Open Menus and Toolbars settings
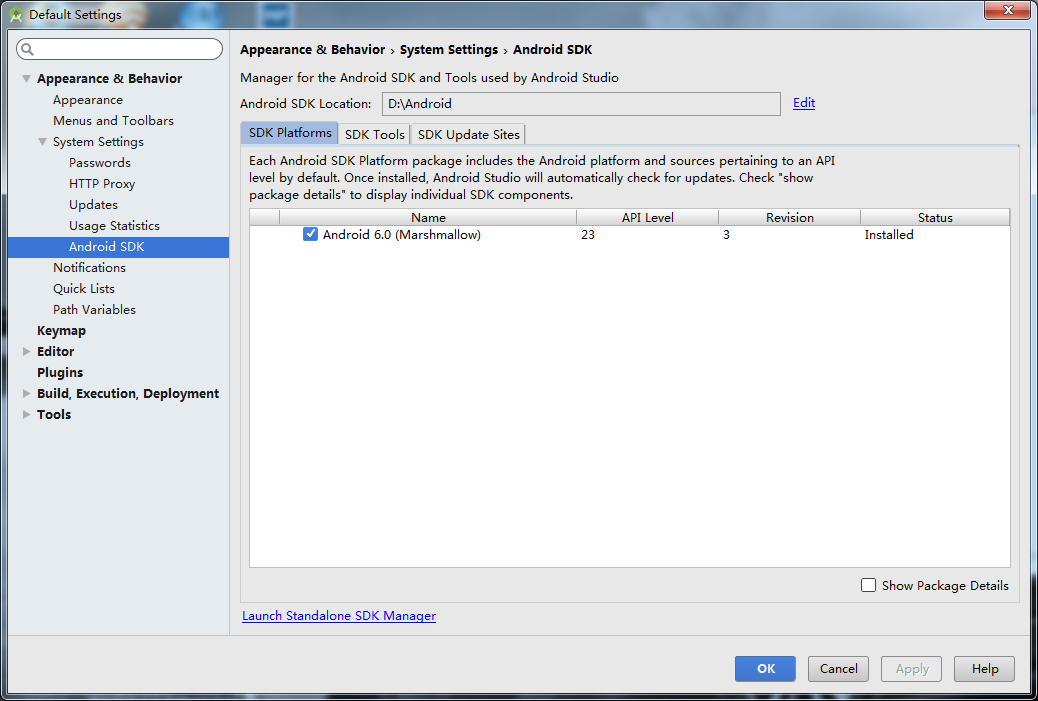 click(x=113, y=120)
